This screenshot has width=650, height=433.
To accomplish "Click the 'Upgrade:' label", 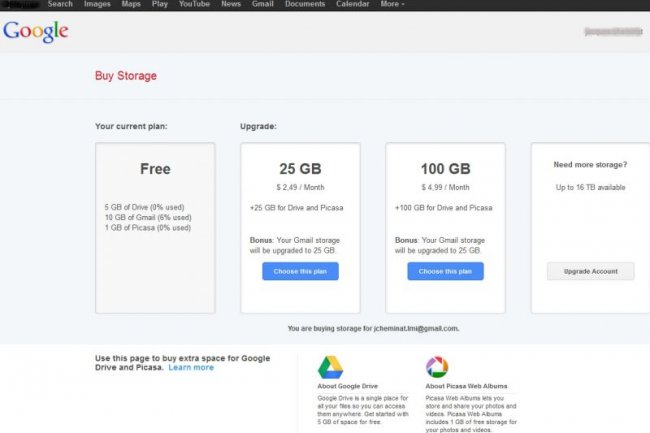I will coord(258,126).
